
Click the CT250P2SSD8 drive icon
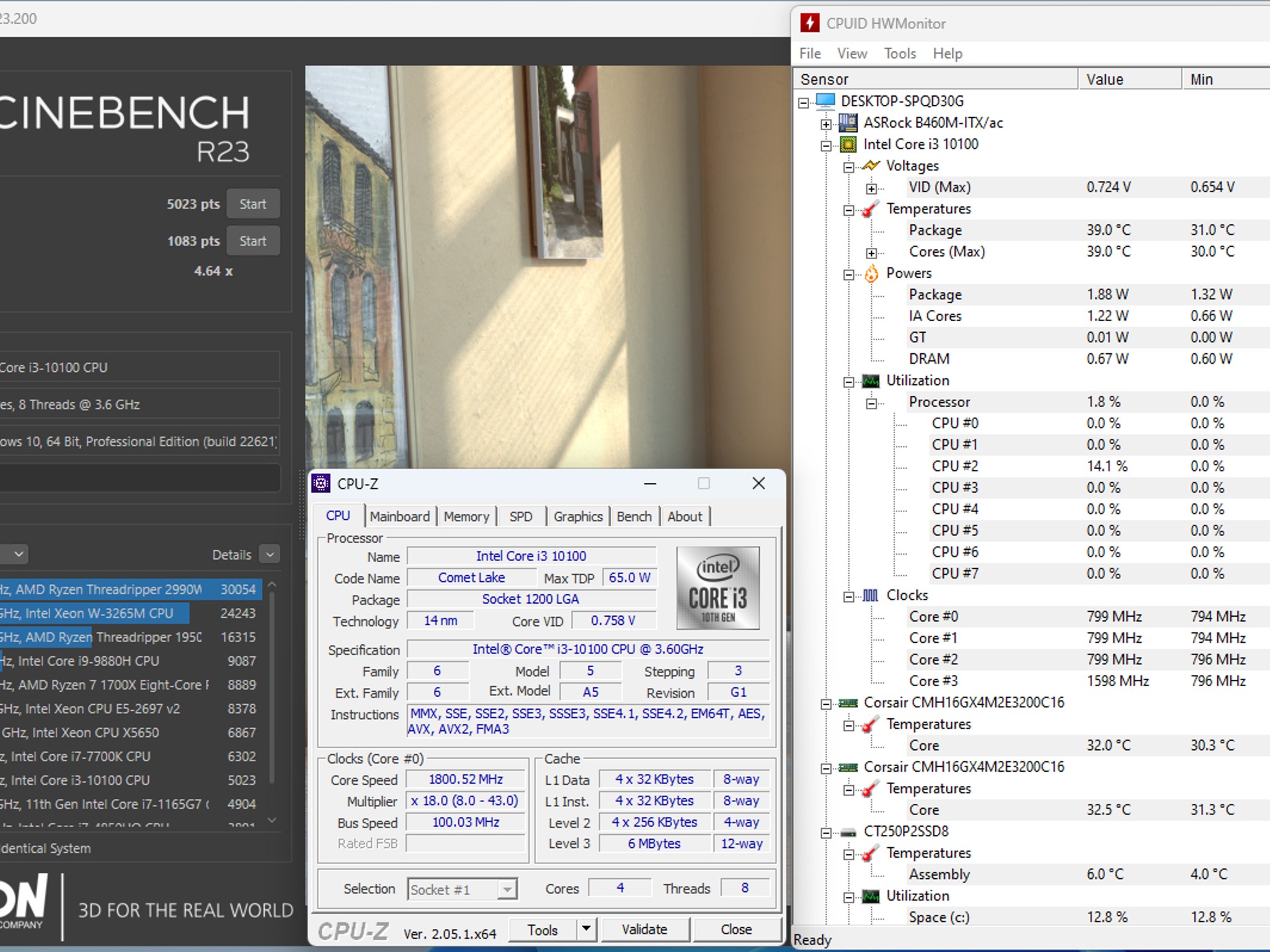[848, 832]
